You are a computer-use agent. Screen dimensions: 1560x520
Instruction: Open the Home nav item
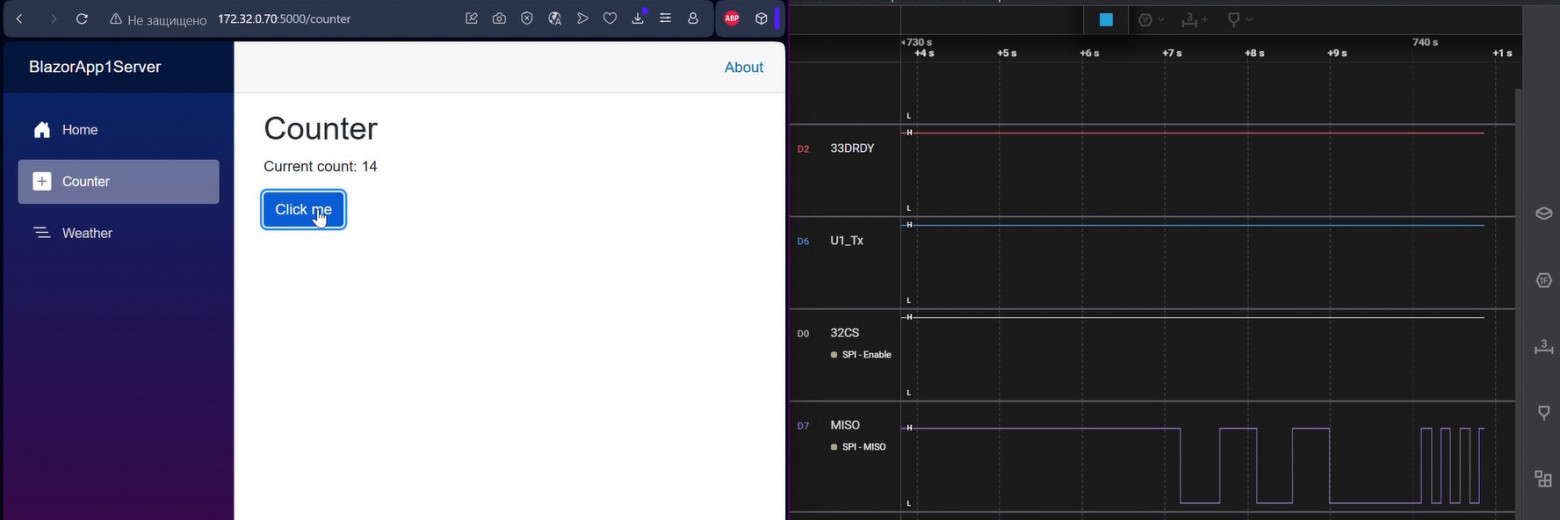click(118, 130)
